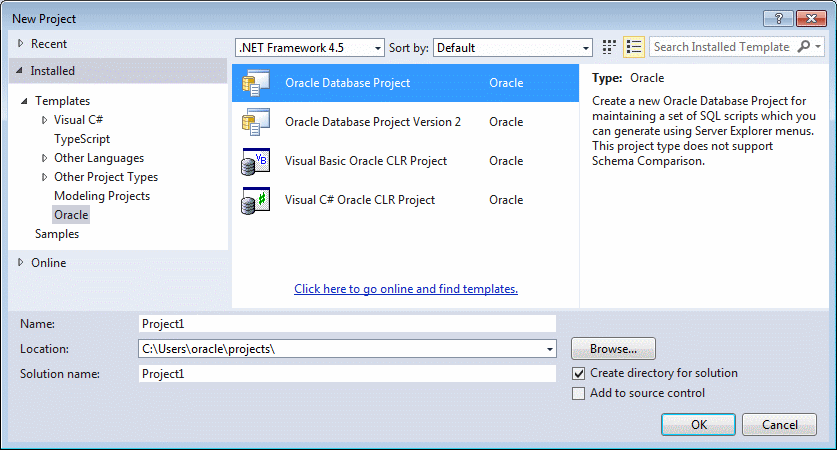Enable Add to source control checkbox
837x450 pixels.
(x=578, y=393)
